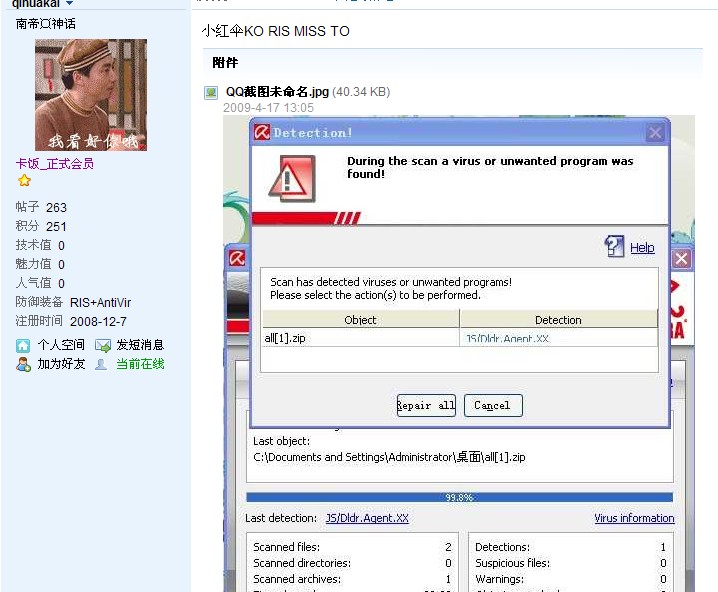Click the 发短消息 envelope icon
718x592 pixels.
click(x=103, y=345)
